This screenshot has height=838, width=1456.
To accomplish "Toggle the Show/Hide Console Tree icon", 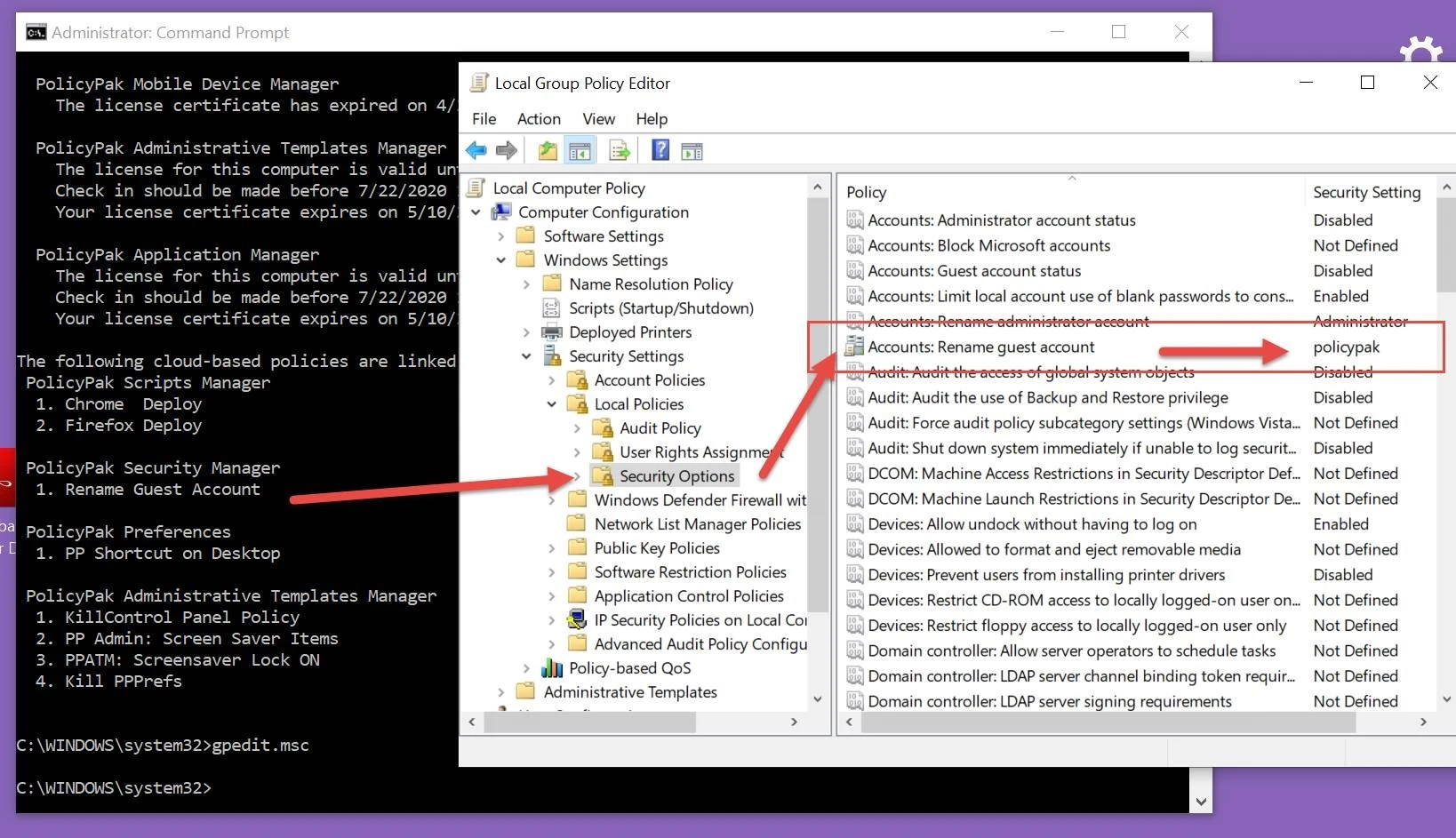I will (580, 151).
